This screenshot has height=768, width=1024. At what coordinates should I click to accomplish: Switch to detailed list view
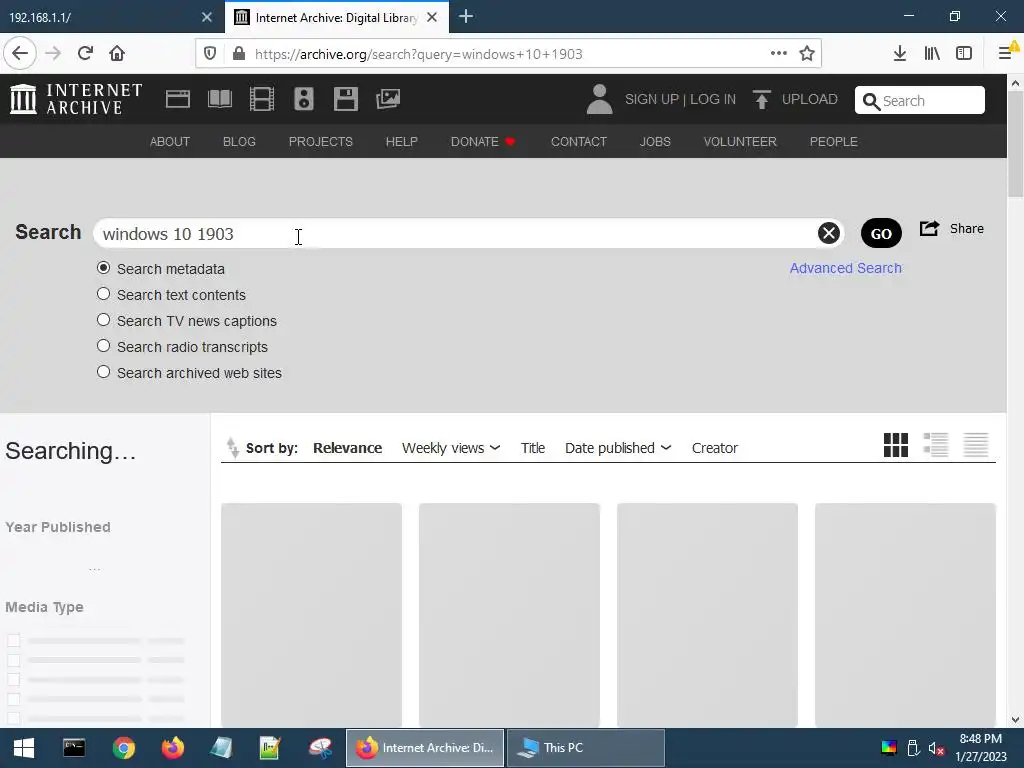tap(936, 445)
